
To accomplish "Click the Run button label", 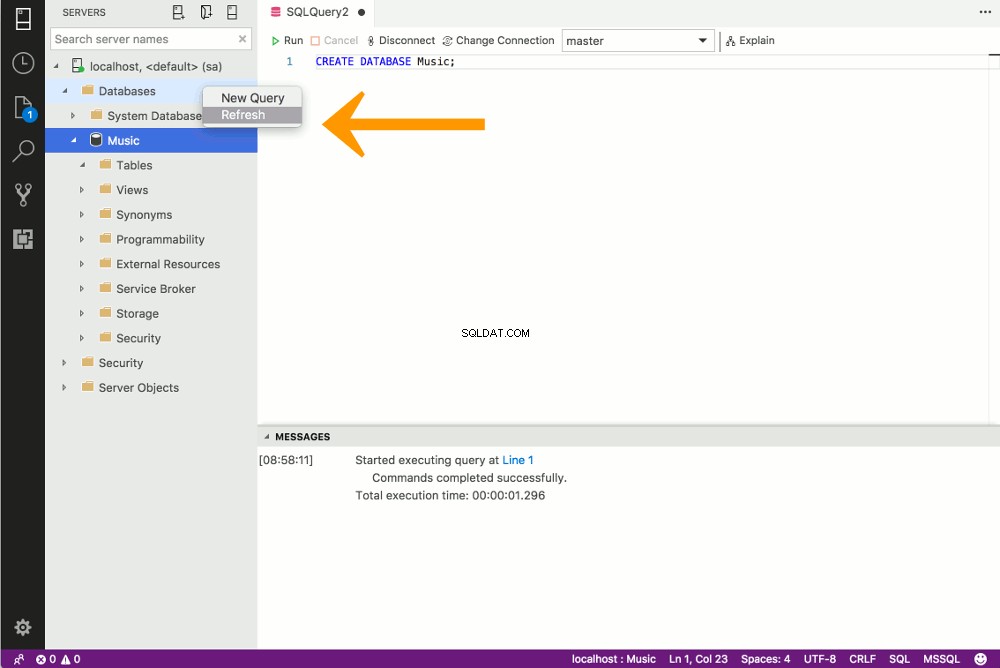I will click(x=293, y=41).
